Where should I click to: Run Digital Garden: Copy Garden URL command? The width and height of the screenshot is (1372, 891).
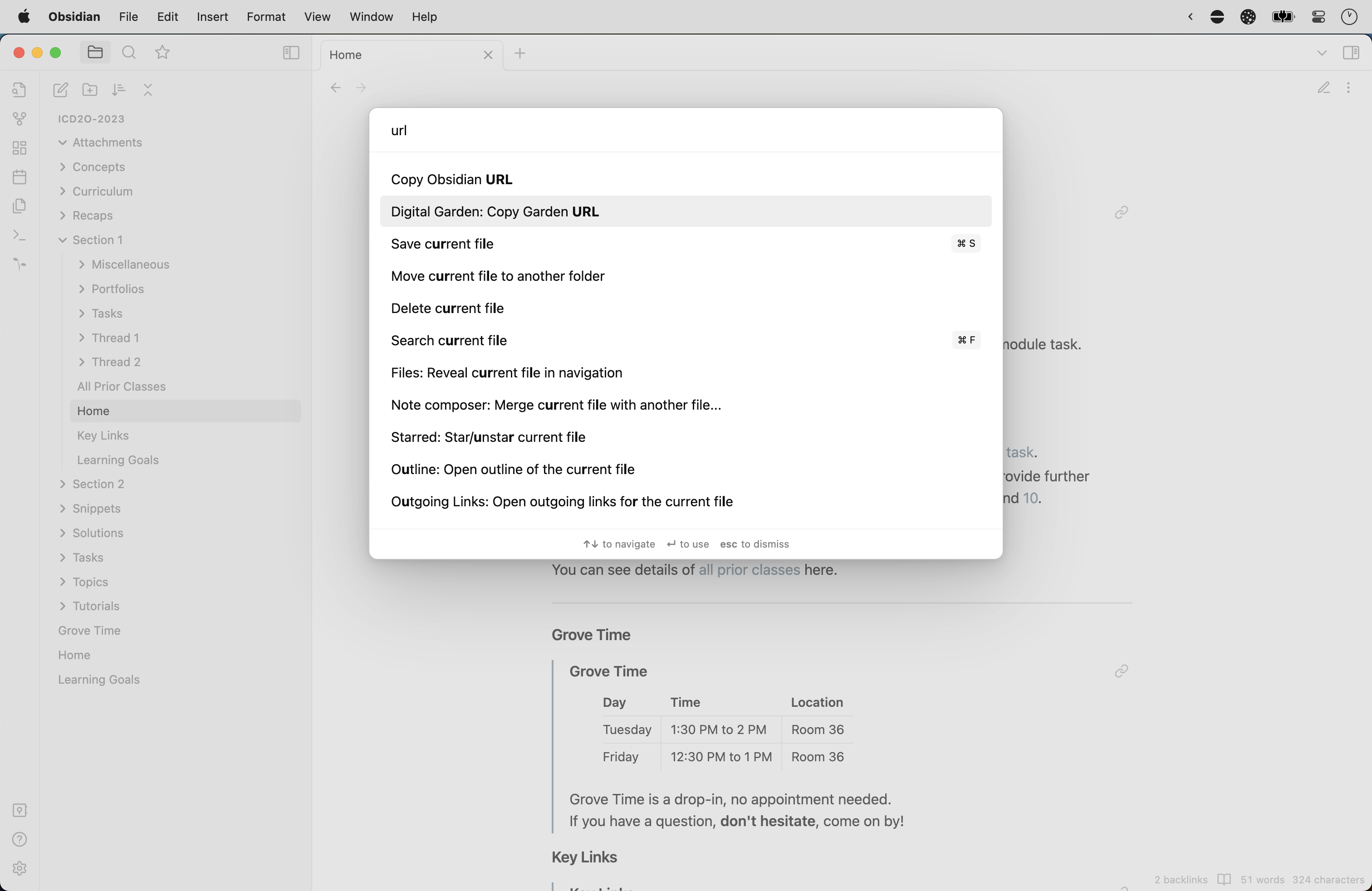pos(686,211)
